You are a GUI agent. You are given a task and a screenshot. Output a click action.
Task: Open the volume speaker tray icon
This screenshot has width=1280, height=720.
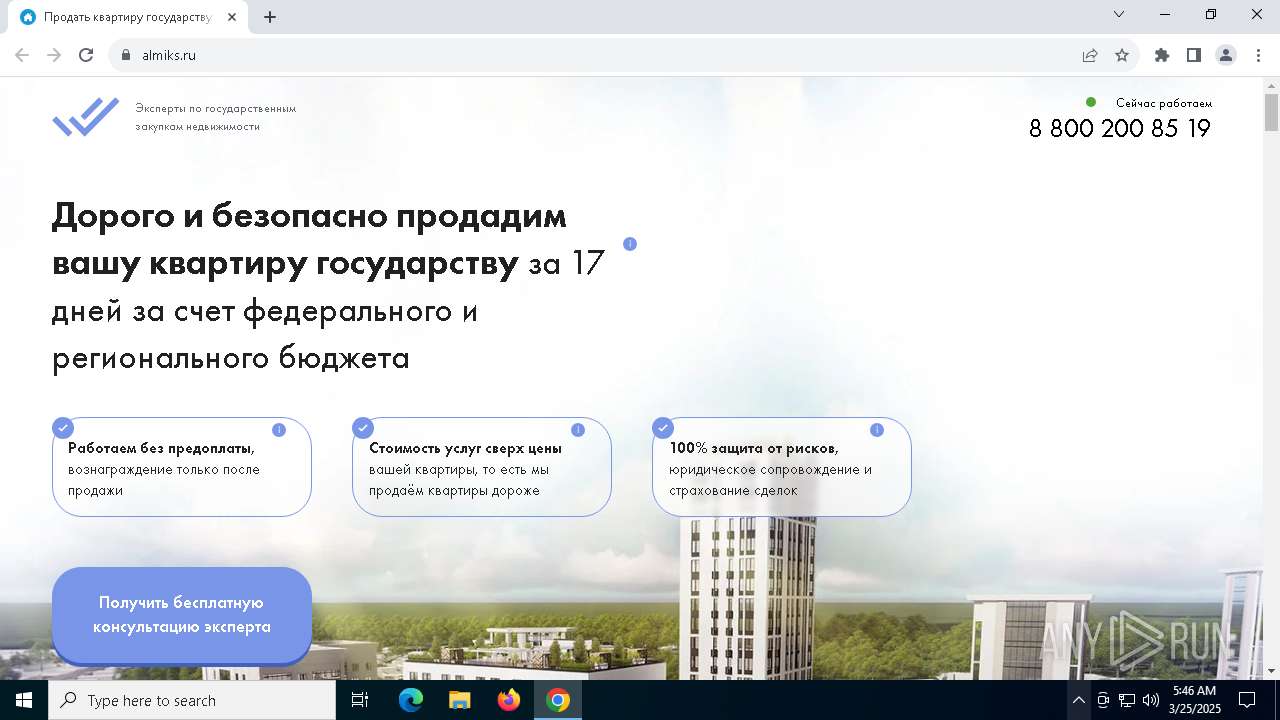pyautogui.click(x=1151, y=700)
